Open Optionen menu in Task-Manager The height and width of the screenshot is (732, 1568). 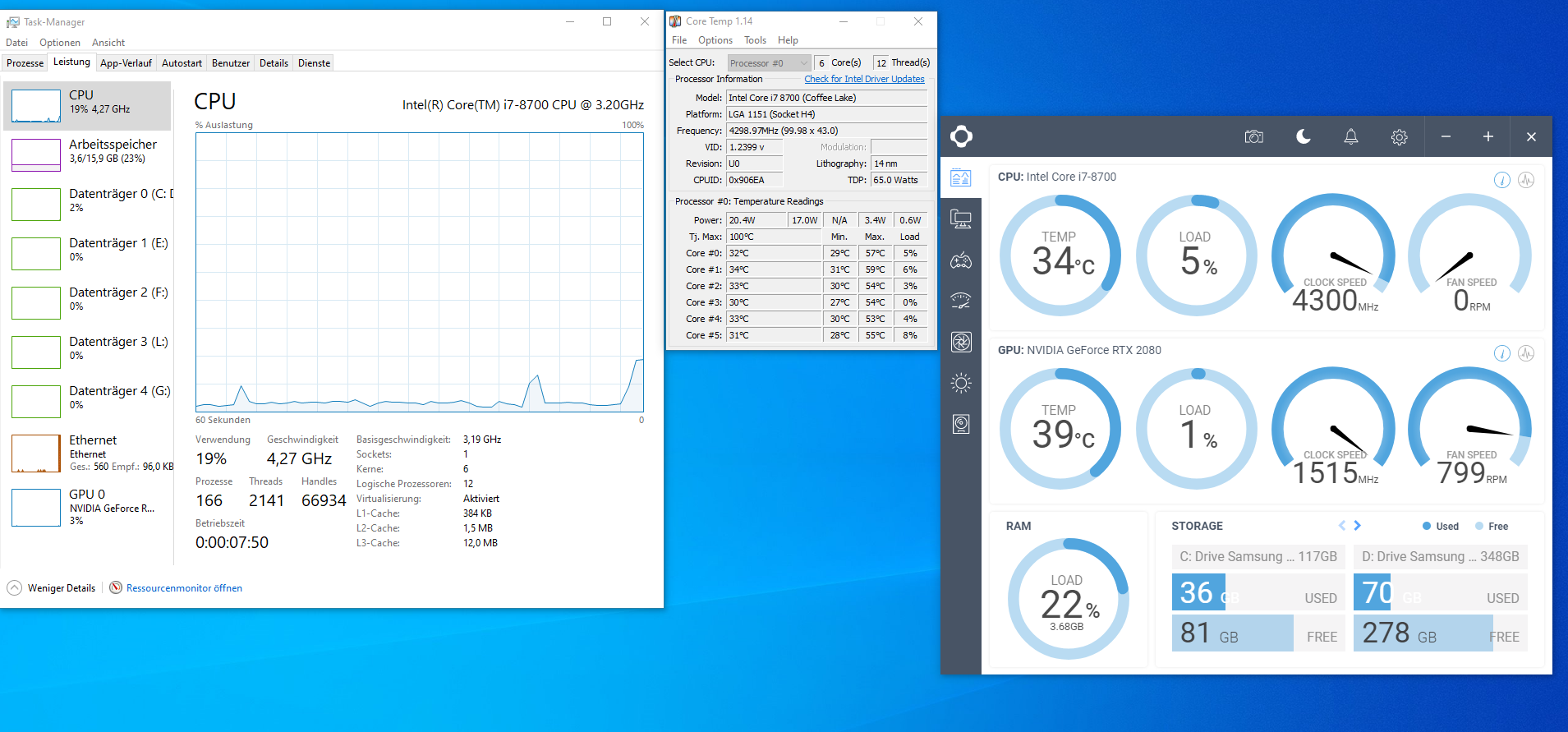coord(60,43)
